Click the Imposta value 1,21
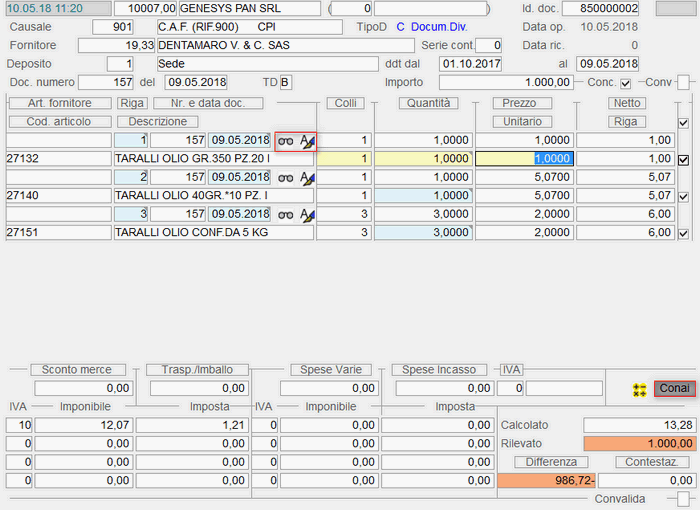This screenshot has height=510, width=700. pos(192,425)
